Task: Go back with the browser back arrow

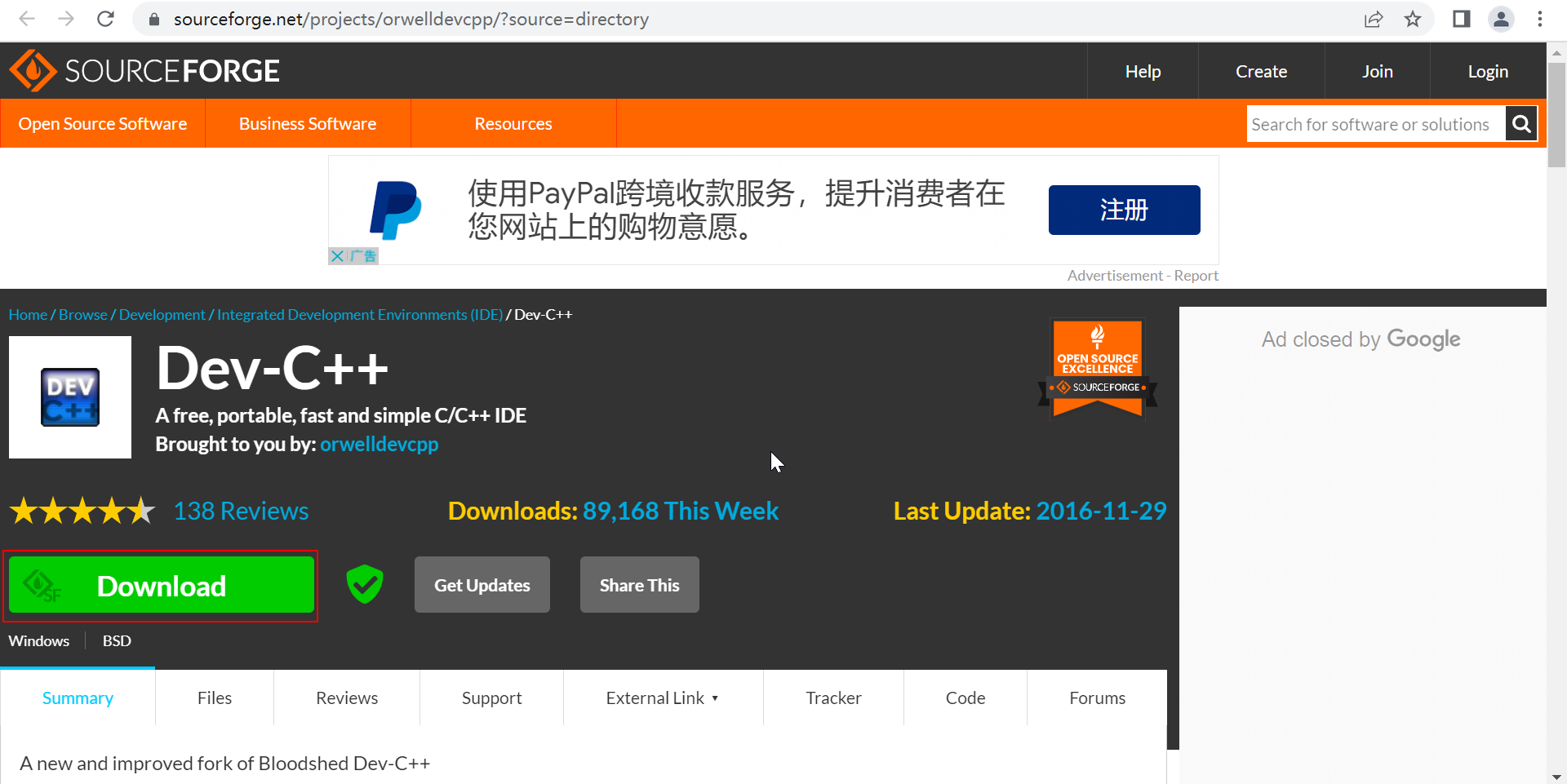Action: click(x=27, y=19)
